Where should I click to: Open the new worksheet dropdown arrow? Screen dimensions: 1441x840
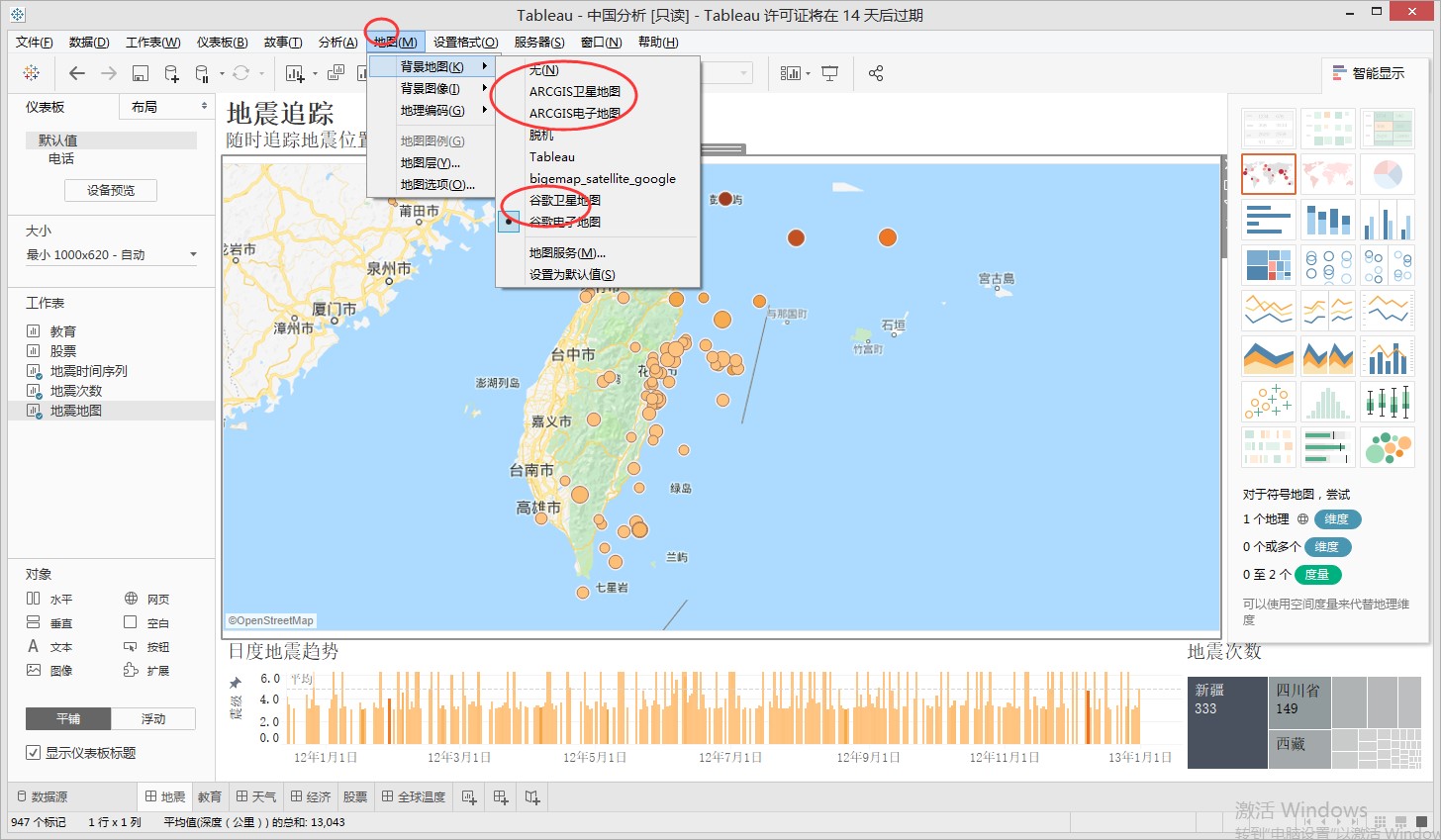tap(315, 74)
